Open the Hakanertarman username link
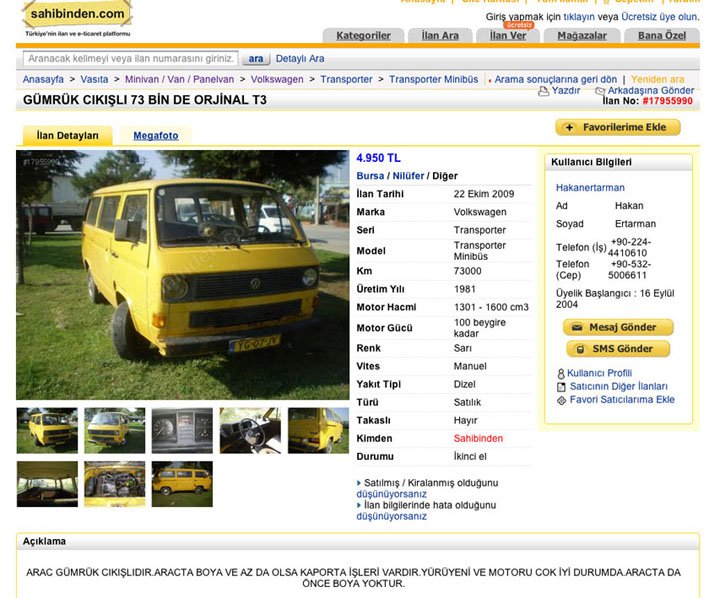Image resolution: width=709 pixels, height=598 pixels. click(590, 188)
